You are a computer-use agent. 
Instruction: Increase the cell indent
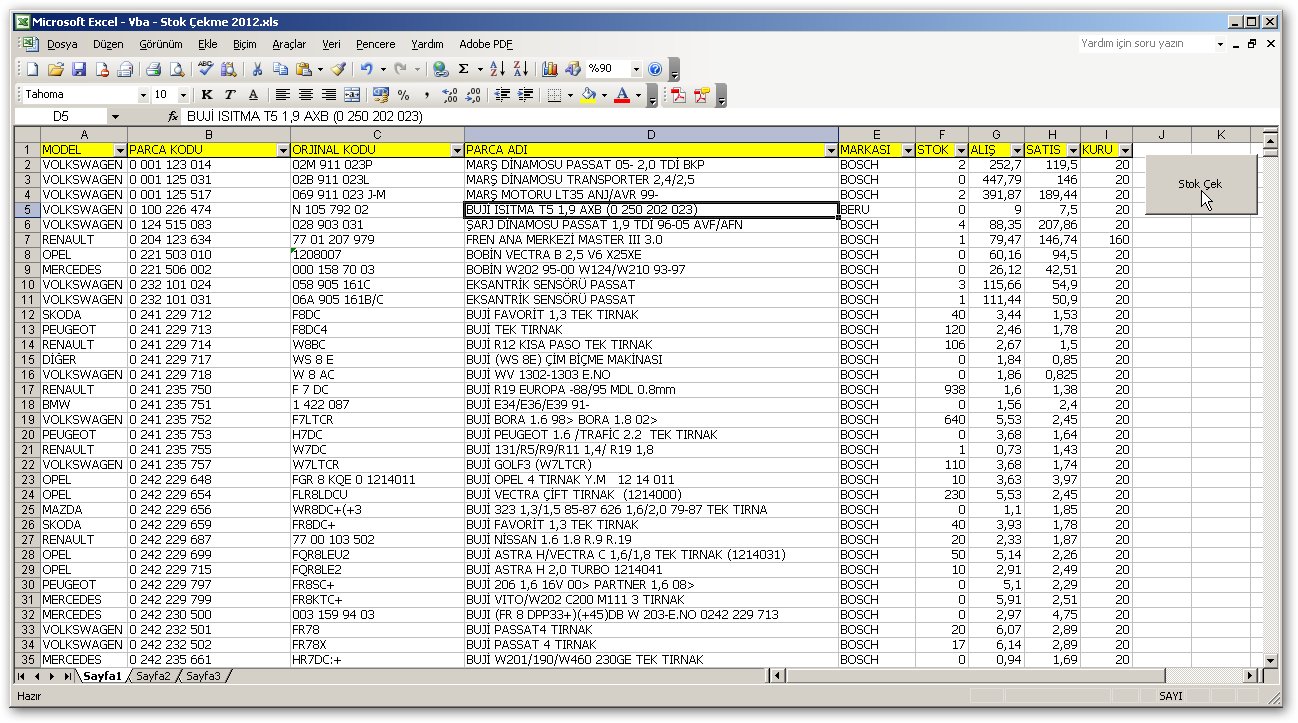[525, 95]
